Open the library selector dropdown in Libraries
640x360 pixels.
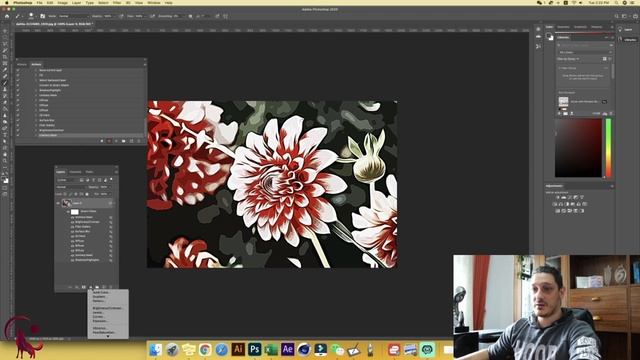pos(585,52)
